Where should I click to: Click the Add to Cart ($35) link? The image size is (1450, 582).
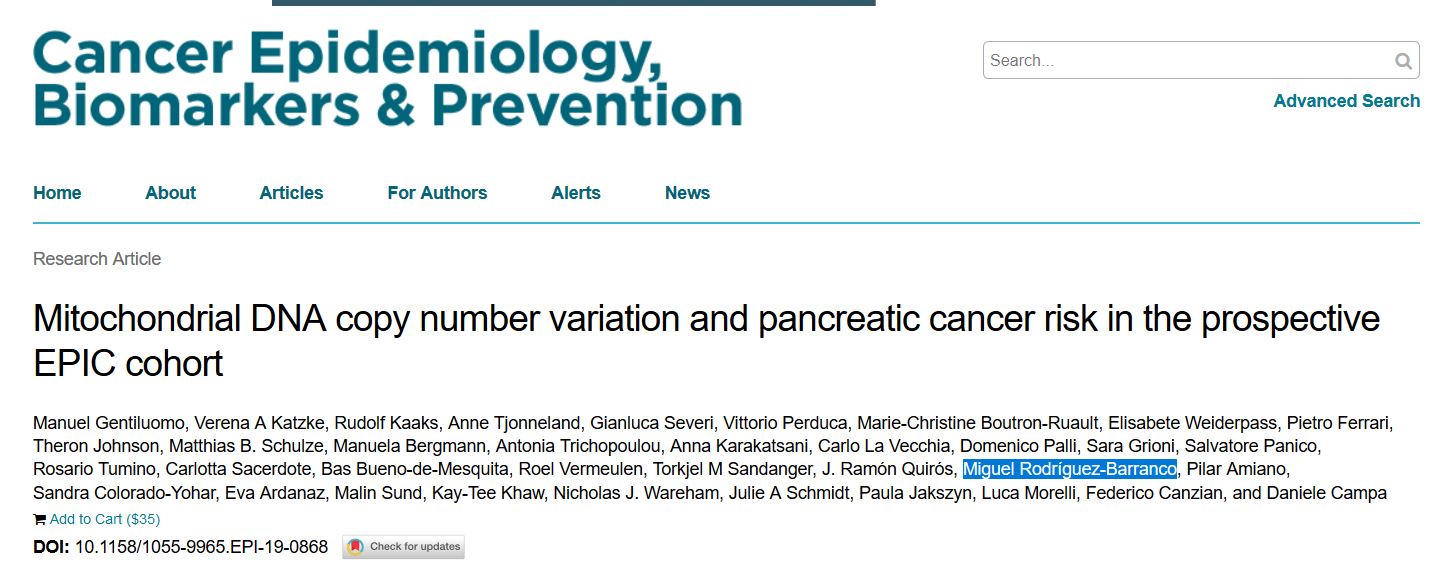(104, 519)
